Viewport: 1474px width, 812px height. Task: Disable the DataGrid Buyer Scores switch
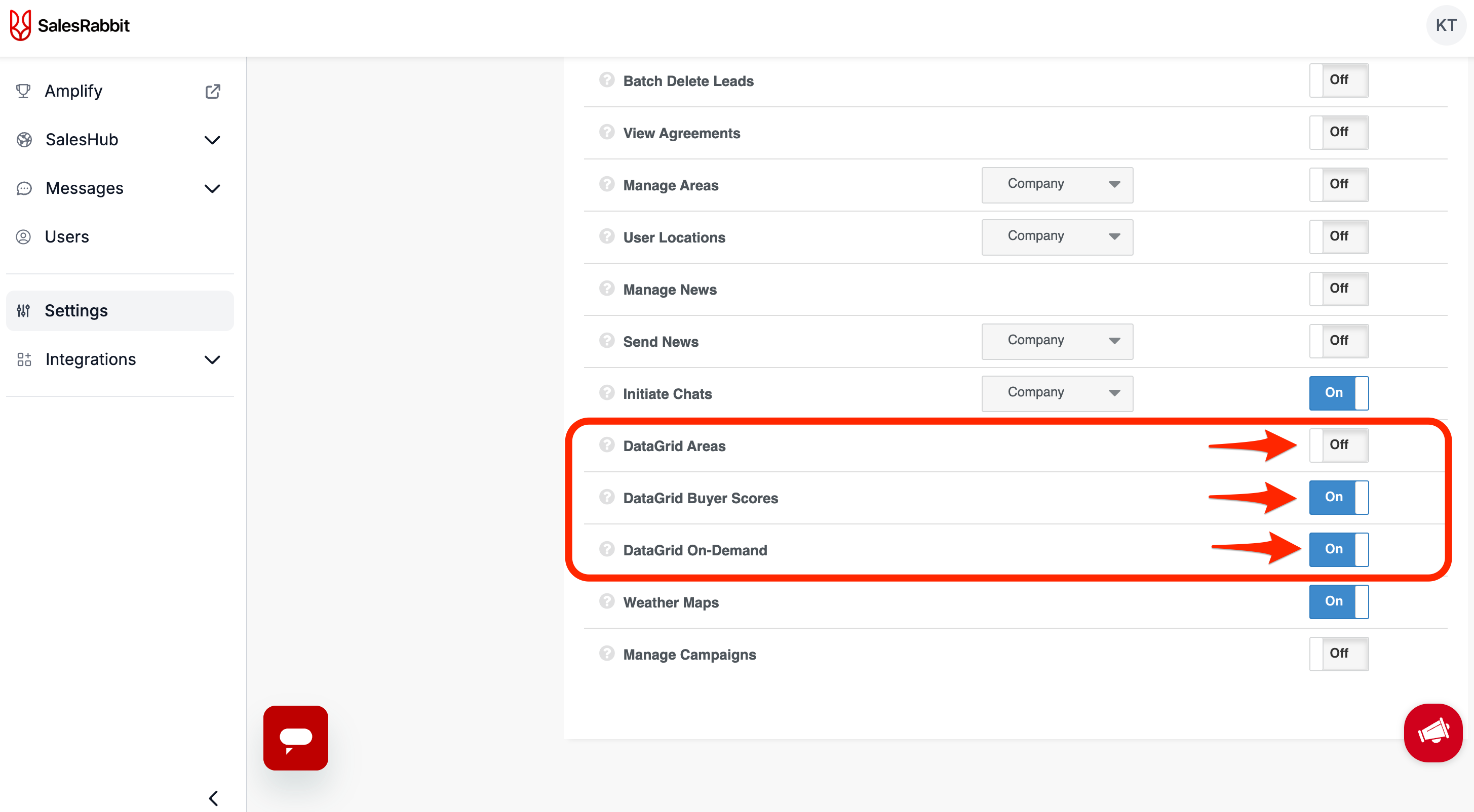pyautogui.click(x=1338, y=497)
